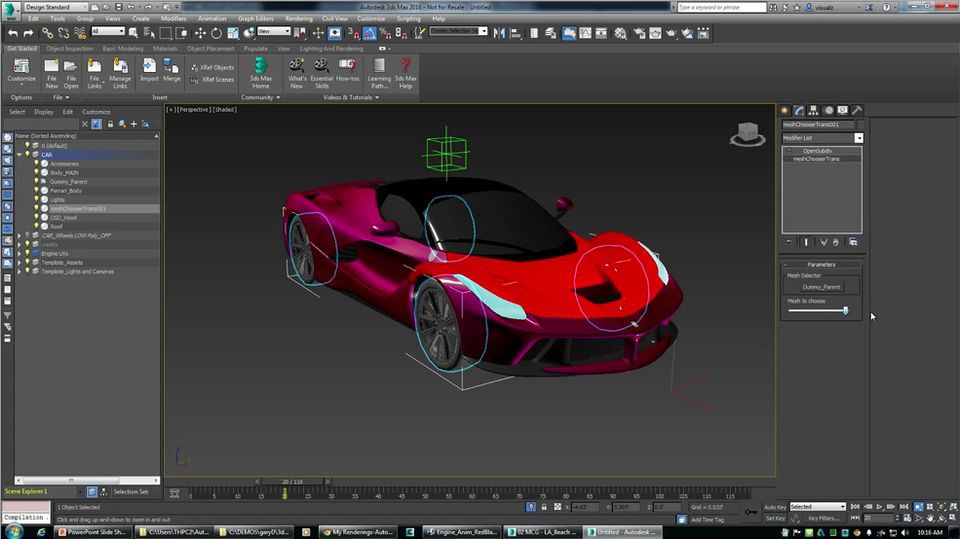Click the Dummy_Parent mesh selector button
Viewport: 960px width, 539px height.
tap(821, 287)
